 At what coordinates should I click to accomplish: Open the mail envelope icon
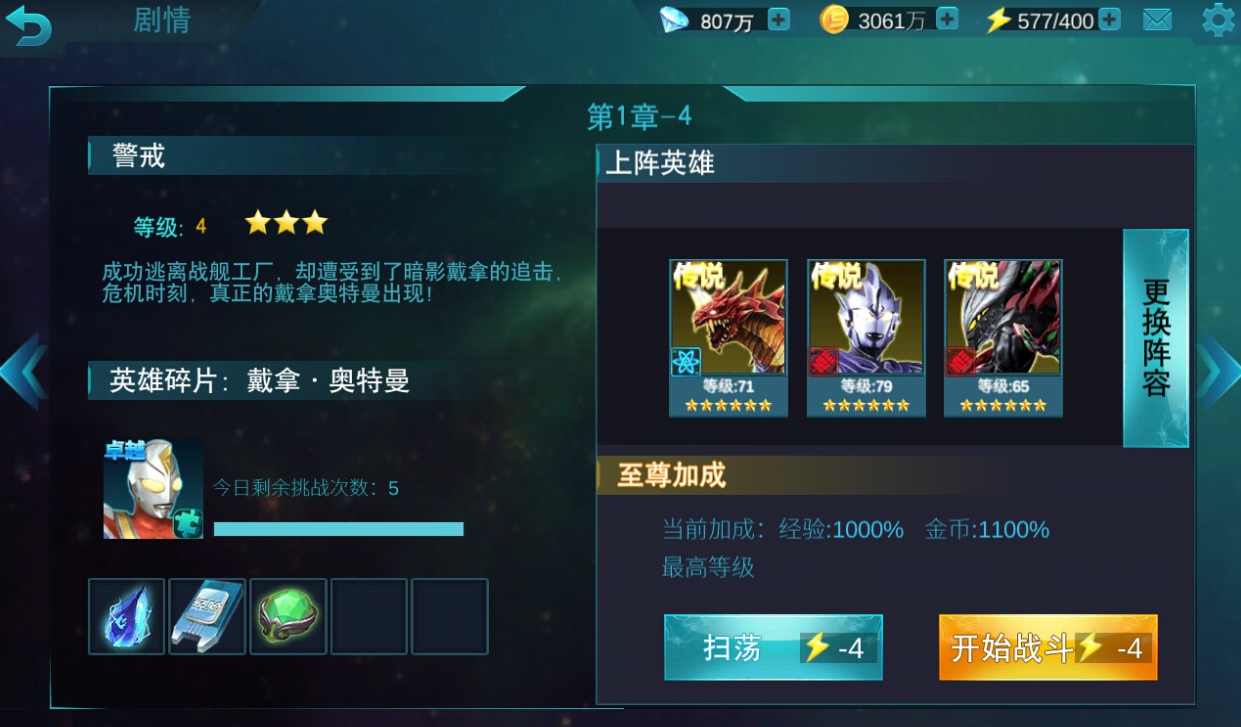click(x=1157, y=20)
